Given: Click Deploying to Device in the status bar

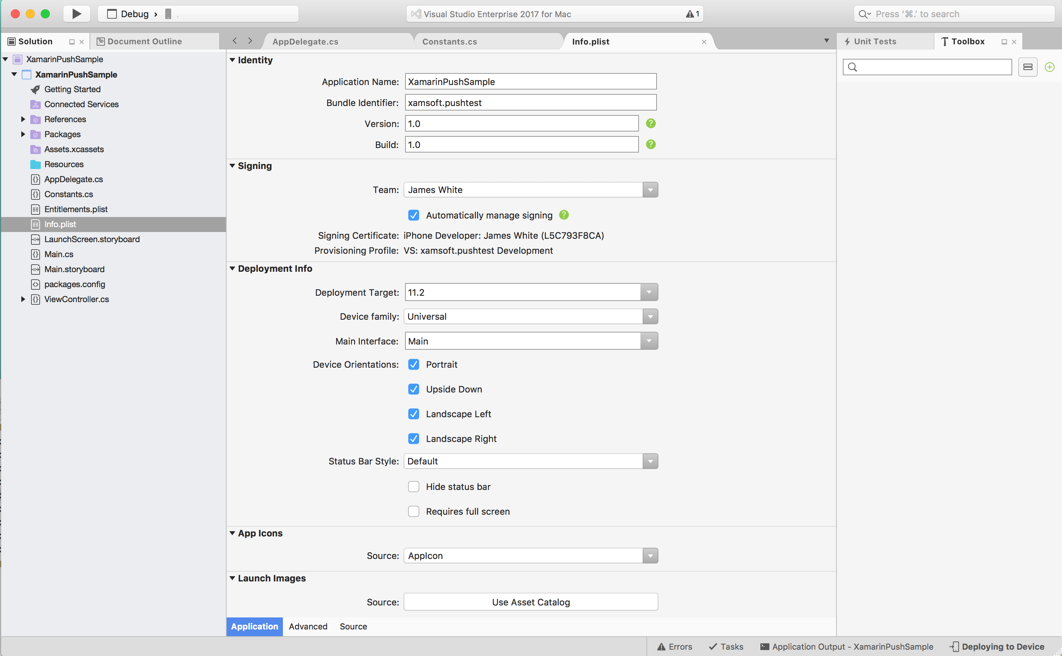Looking at the screenshot, I should [997, 647].
